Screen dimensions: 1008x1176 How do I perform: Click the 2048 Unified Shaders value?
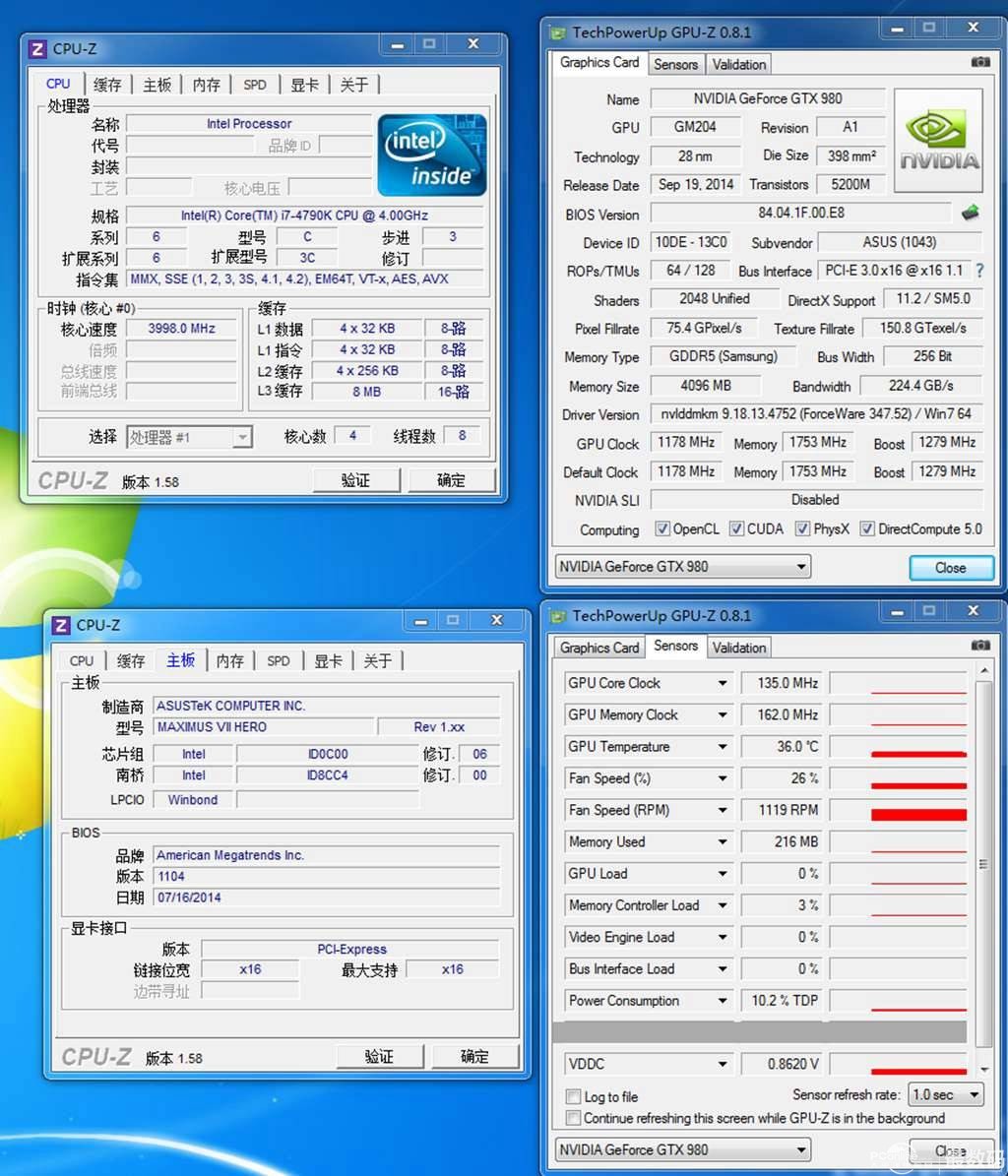715,299
